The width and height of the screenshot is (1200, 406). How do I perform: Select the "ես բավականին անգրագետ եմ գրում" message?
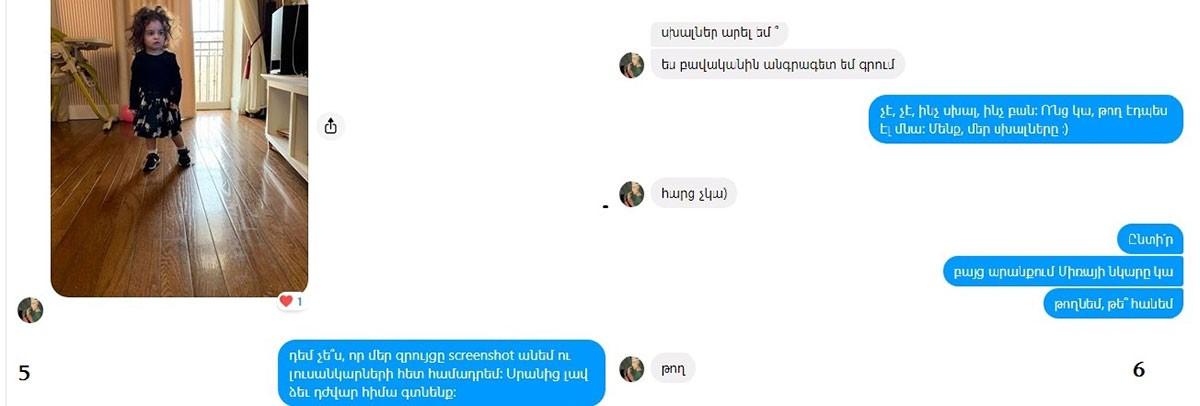pyautogui.click(x=778, y=64)
